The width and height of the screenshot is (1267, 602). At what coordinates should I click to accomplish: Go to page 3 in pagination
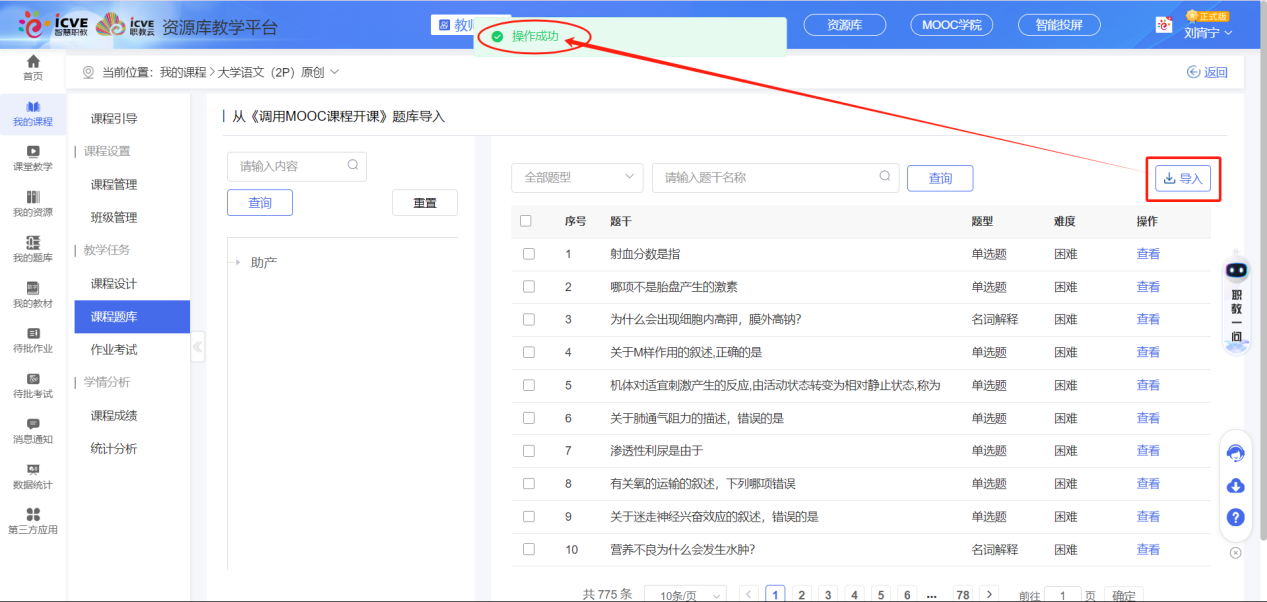[x=827, y=594]
